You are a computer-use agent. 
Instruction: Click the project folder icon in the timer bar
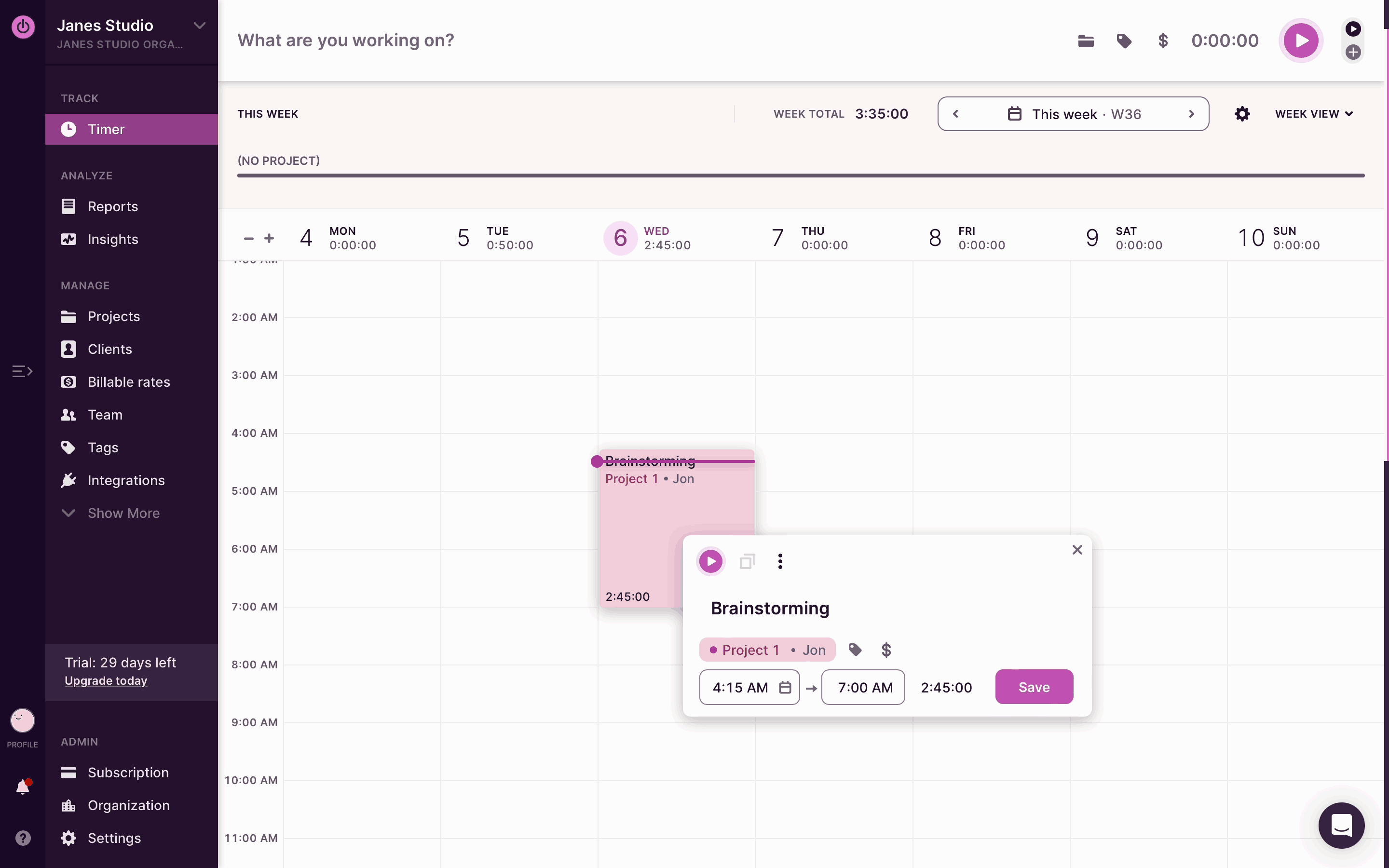(x=1085, y=41)
